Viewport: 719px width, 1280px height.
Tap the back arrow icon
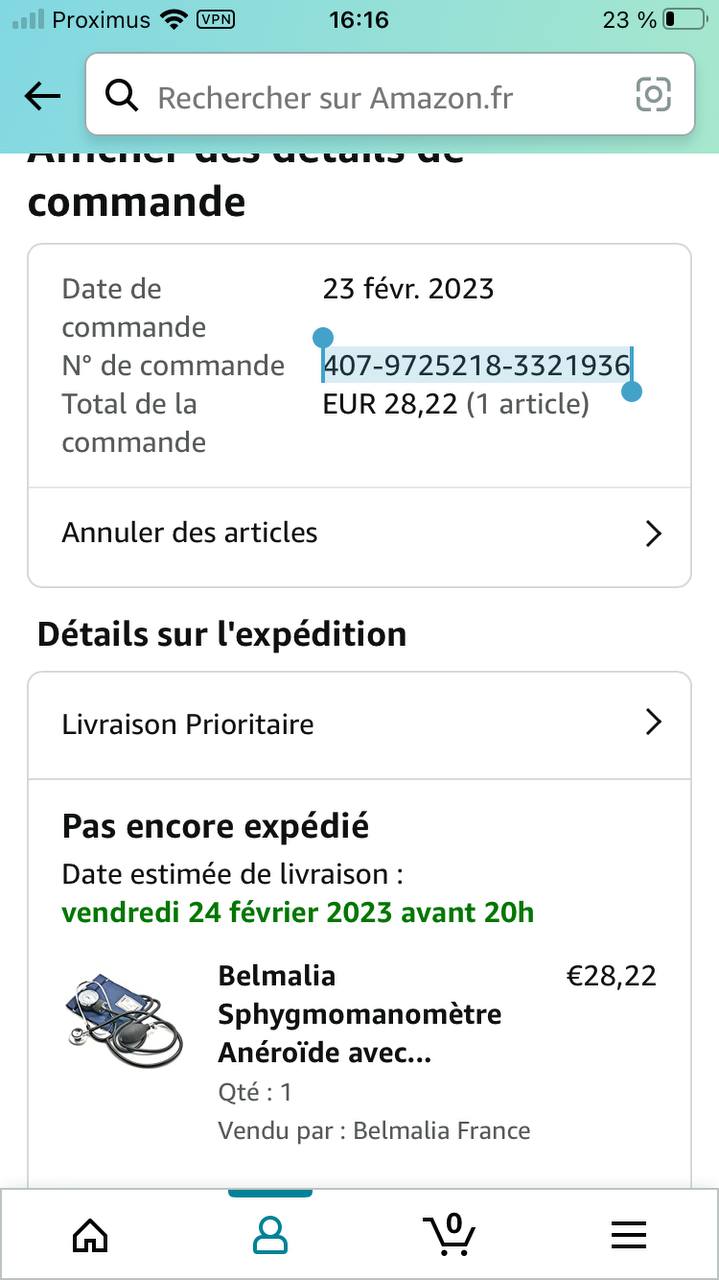click(x=42, y=96)
